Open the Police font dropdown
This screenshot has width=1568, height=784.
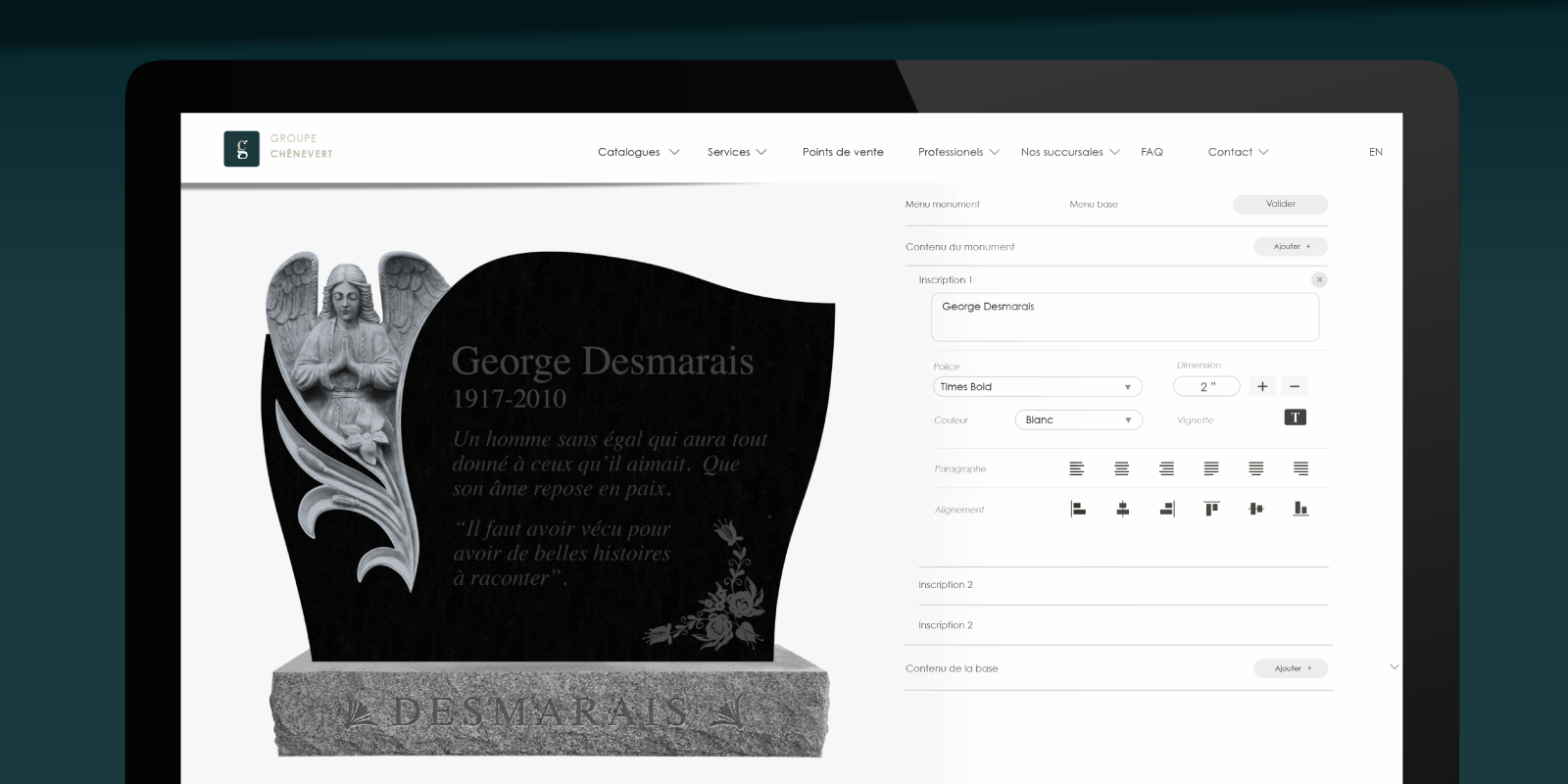click(x=1037, y=387)
